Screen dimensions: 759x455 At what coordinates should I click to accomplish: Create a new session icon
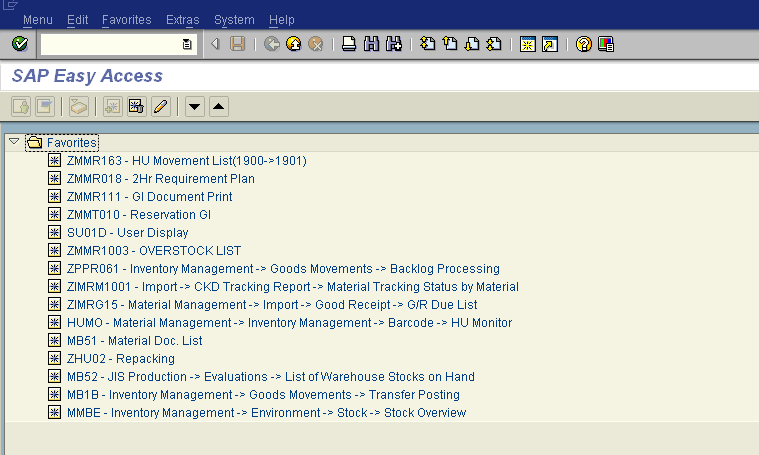pyautogui.click(x=528, y=44)
